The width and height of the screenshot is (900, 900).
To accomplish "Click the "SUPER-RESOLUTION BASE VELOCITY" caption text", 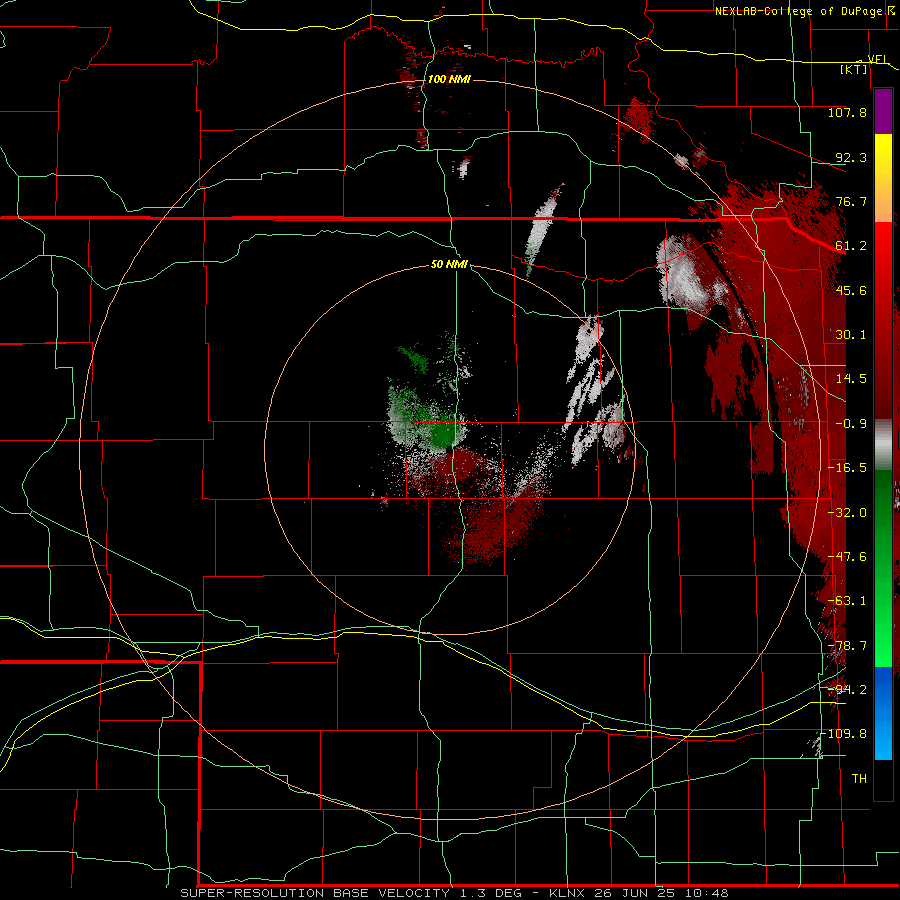I will 315,893.
